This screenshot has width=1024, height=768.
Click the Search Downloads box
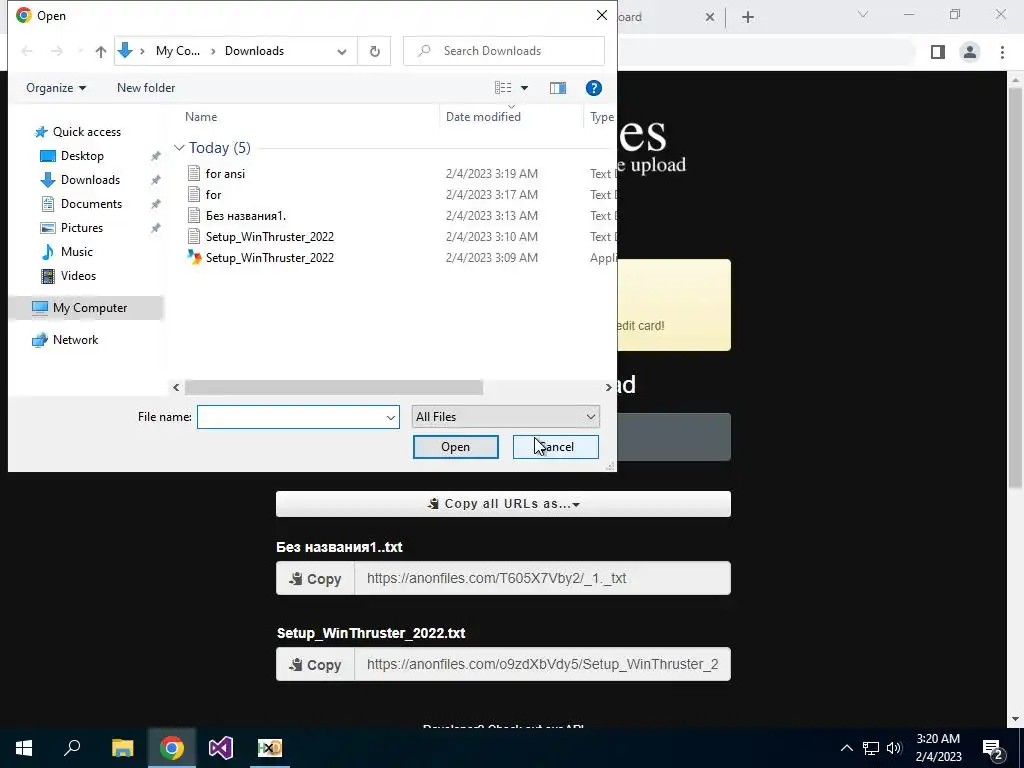coord(504,51)
